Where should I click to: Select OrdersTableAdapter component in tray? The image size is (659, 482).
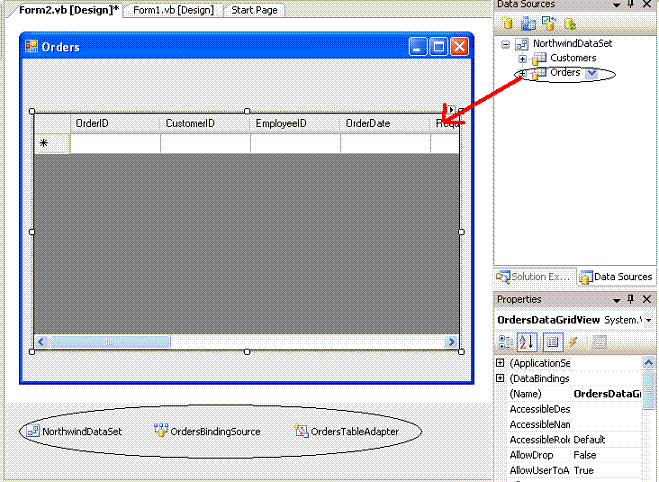click(x=346, y=431)
